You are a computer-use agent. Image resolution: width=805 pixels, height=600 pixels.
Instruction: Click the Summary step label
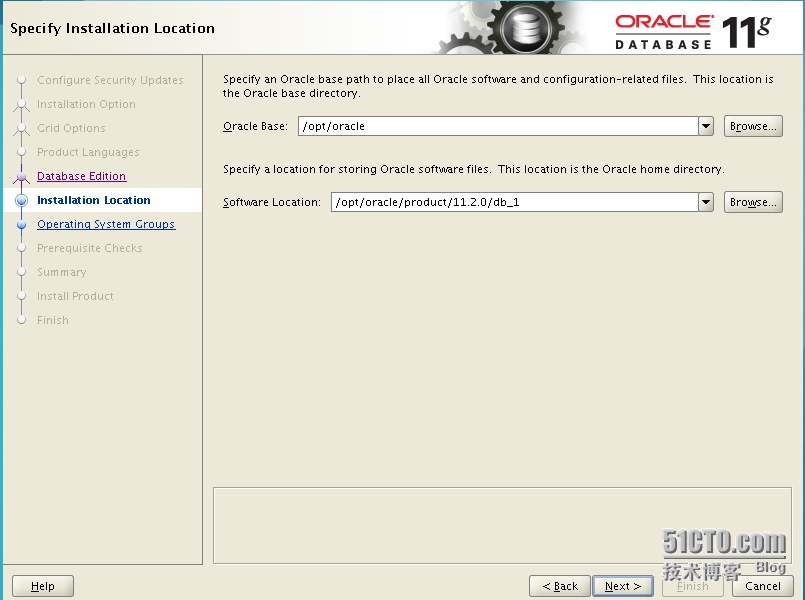[x=62, y=273]
